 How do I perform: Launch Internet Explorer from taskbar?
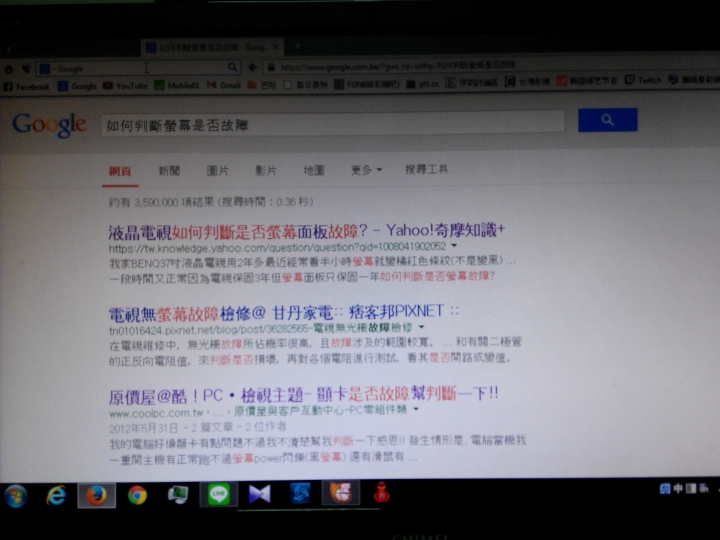[x=56, y=496]
